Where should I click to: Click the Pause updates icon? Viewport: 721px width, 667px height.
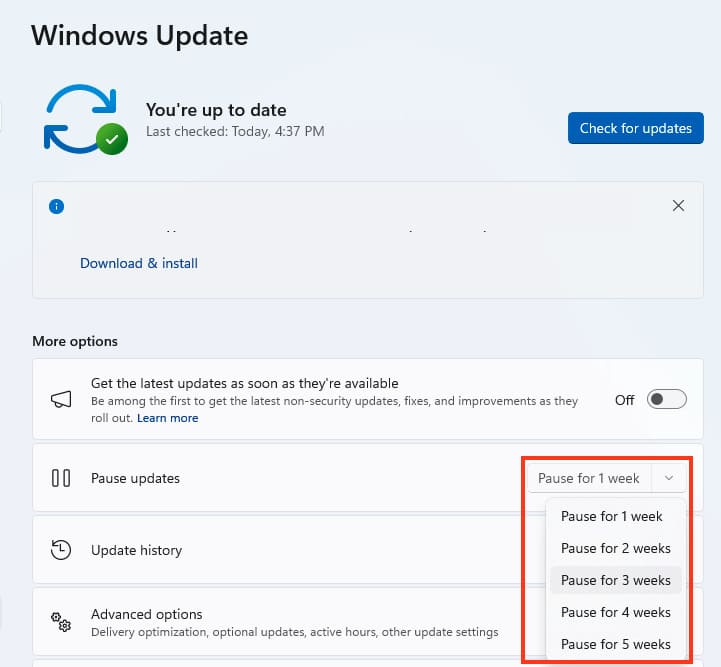pos(61,478)
